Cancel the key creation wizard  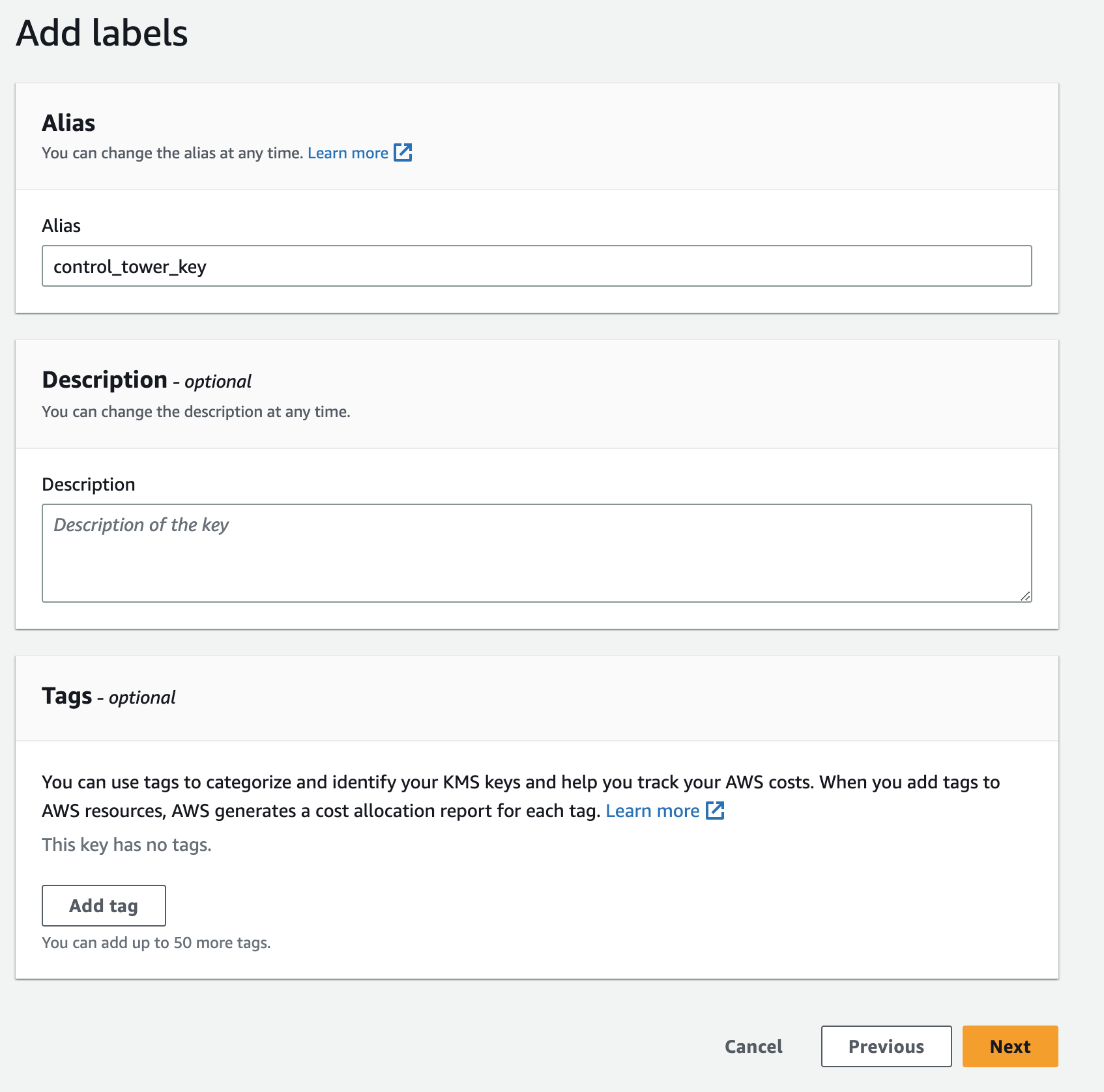click(753, 1046)
